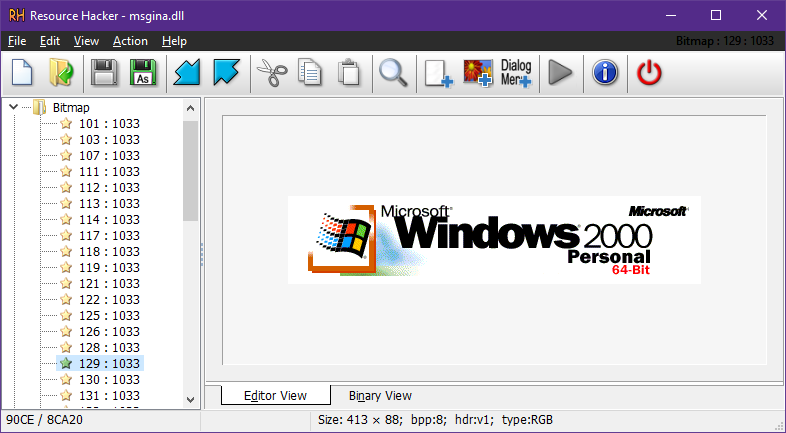Click the gray Play compile icon
Viewport: 786px width, 433px height.
560,73
